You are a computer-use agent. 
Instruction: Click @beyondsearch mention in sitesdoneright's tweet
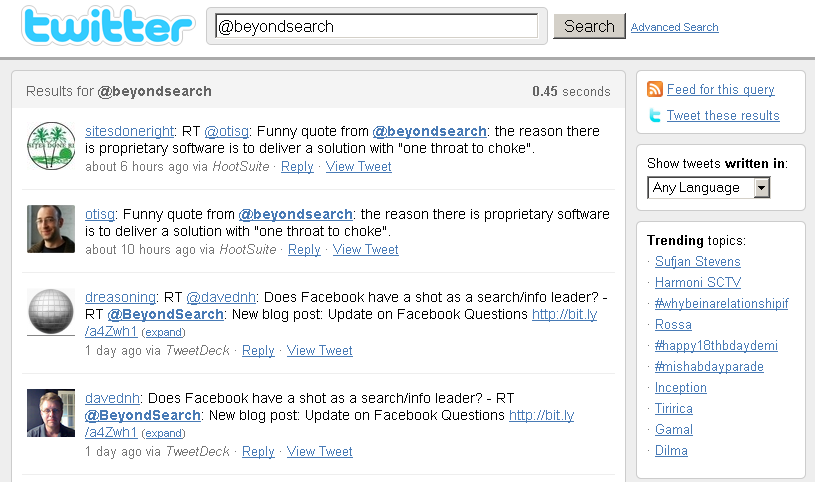pyautogui.click(x=429, y=131)
